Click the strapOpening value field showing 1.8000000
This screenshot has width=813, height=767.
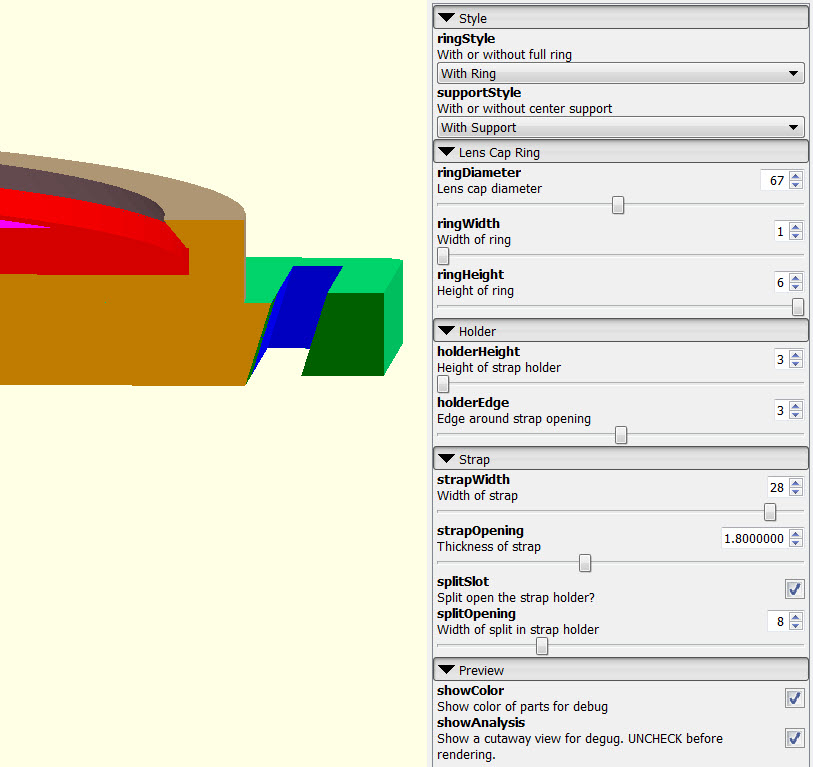(754, 539)
